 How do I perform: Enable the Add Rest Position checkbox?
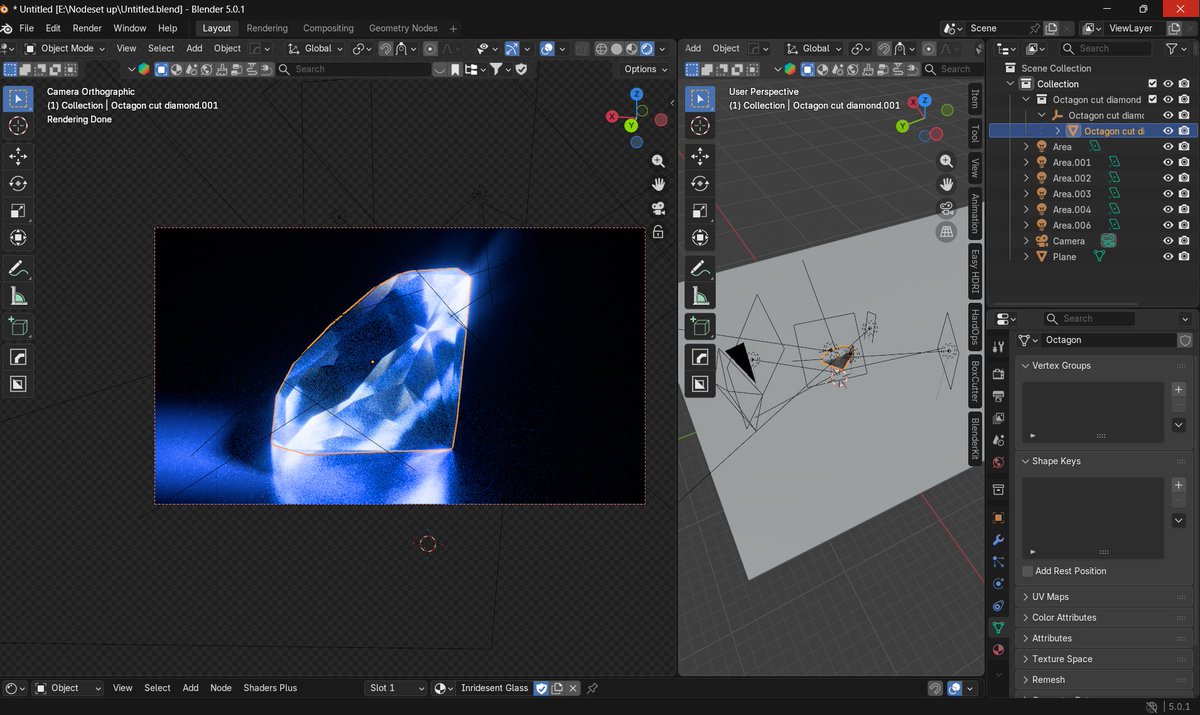1028,571
